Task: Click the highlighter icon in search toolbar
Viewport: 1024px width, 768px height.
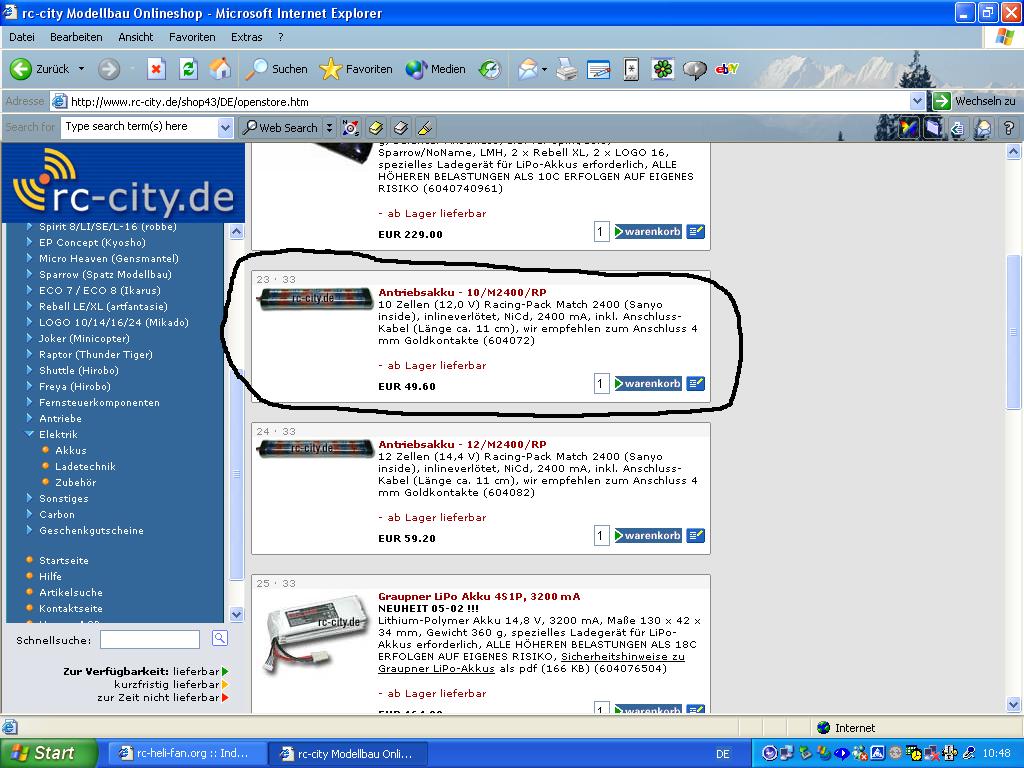Action: [425, 127]
